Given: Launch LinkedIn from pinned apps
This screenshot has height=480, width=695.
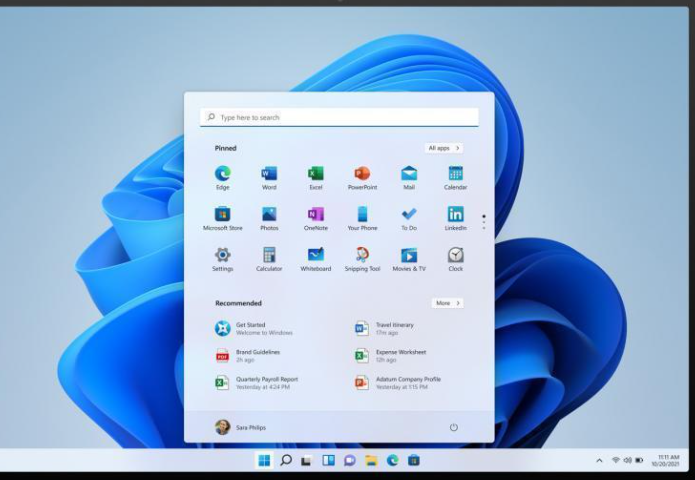Looking at the screenshot, I should pyautogui.click(x=455, y=219).
